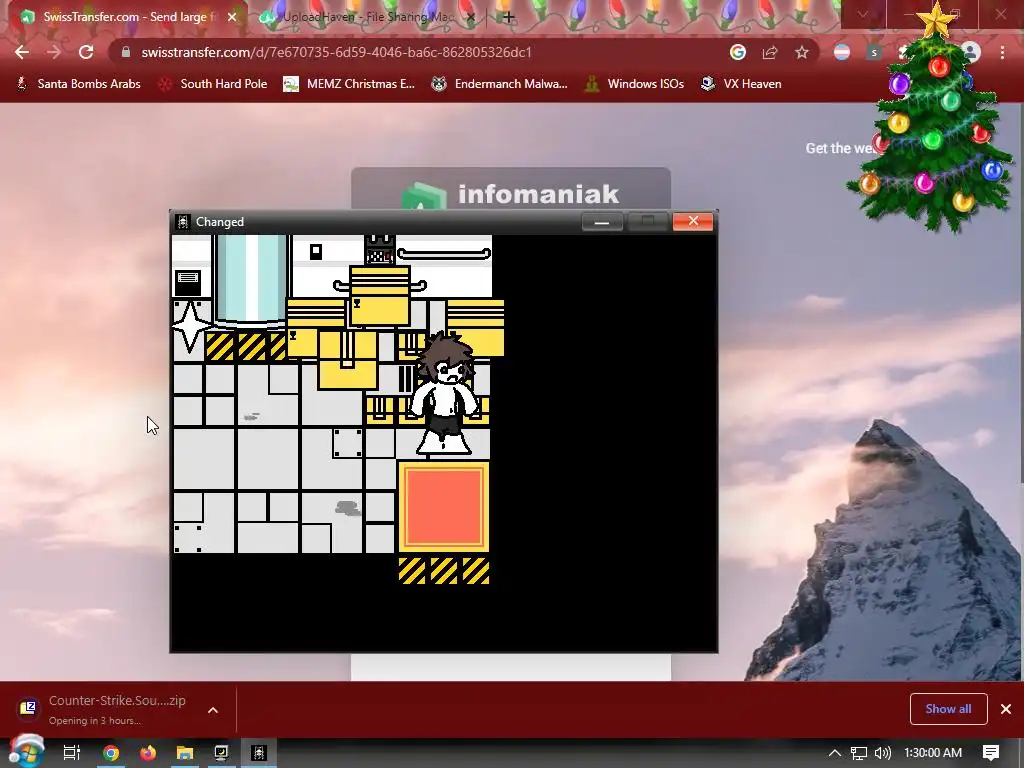Click the 1:30:00 AM clock

click(933, 753)
